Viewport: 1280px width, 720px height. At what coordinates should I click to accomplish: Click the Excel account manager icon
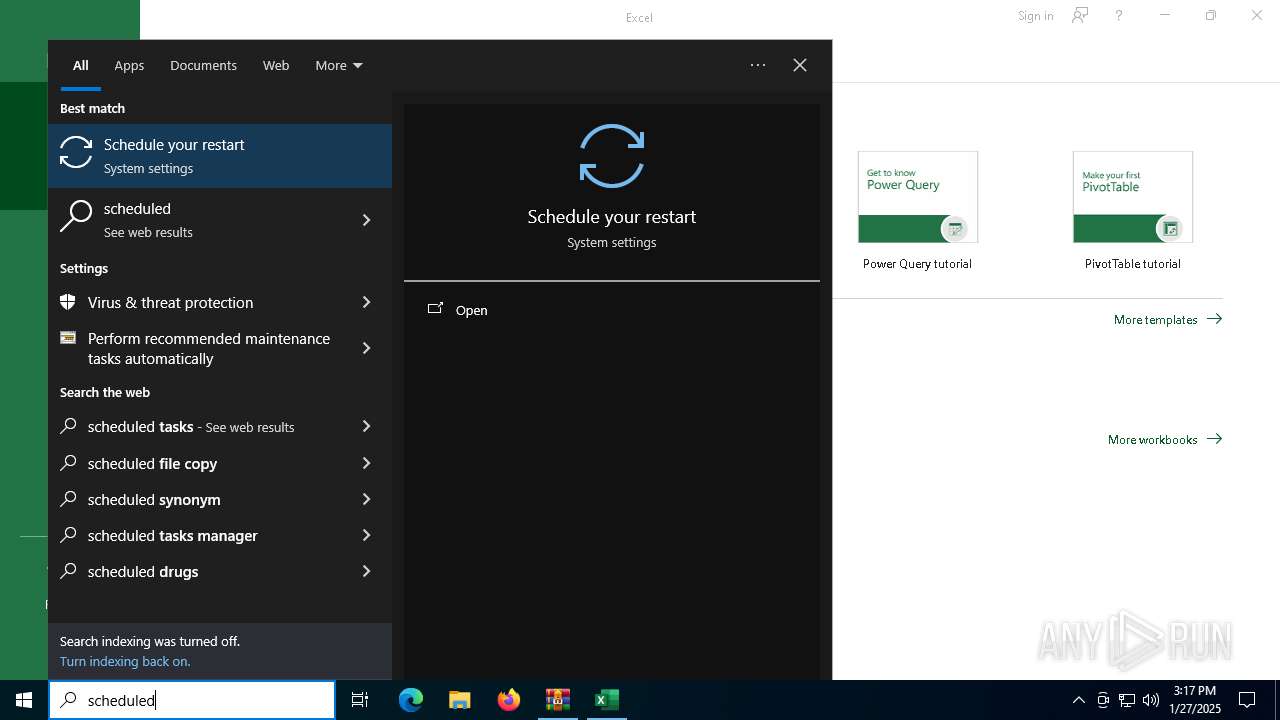coord(1080,16)
